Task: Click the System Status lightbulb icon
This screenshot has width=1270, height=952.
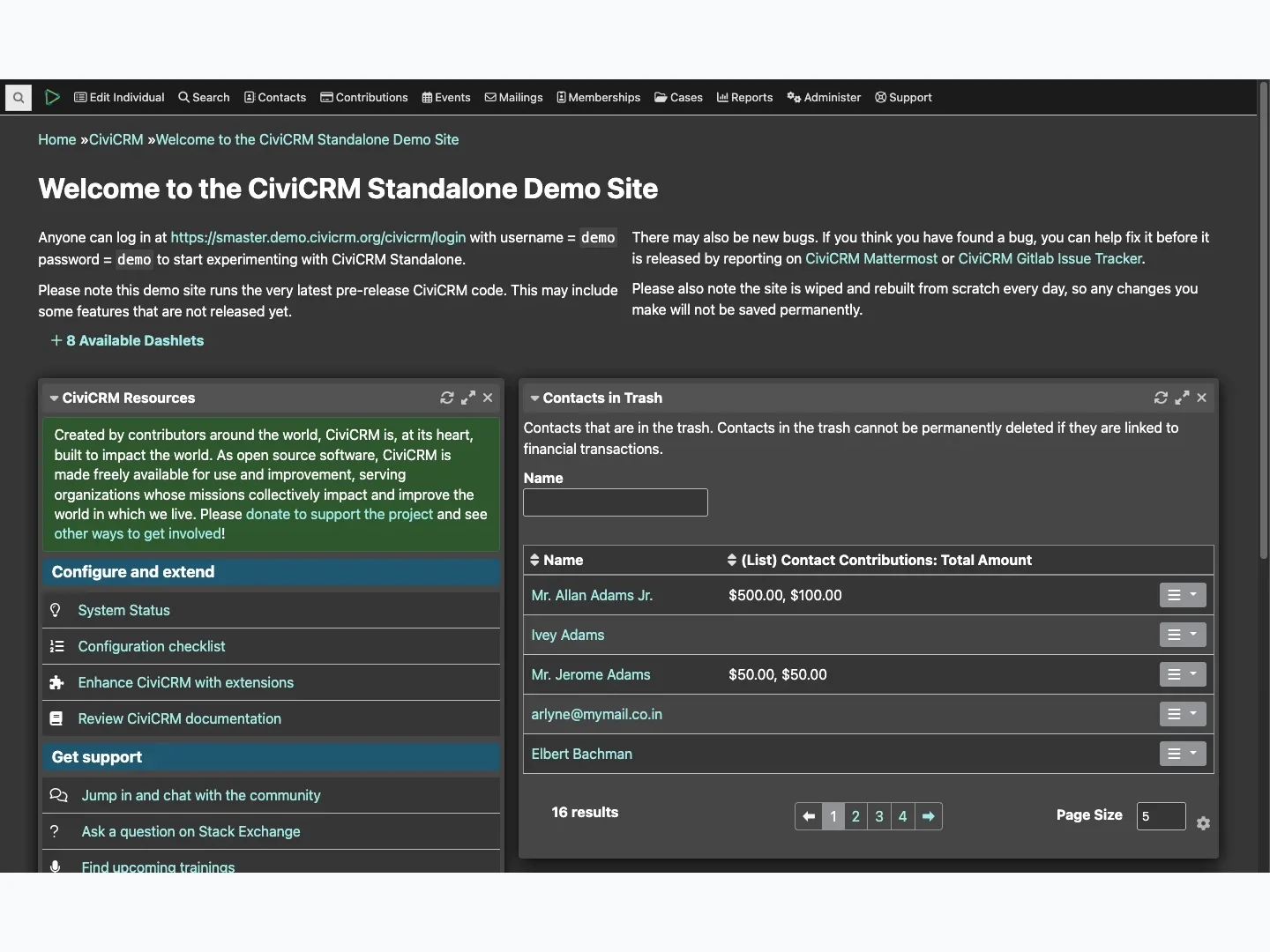Action: (x=56, y=610)
